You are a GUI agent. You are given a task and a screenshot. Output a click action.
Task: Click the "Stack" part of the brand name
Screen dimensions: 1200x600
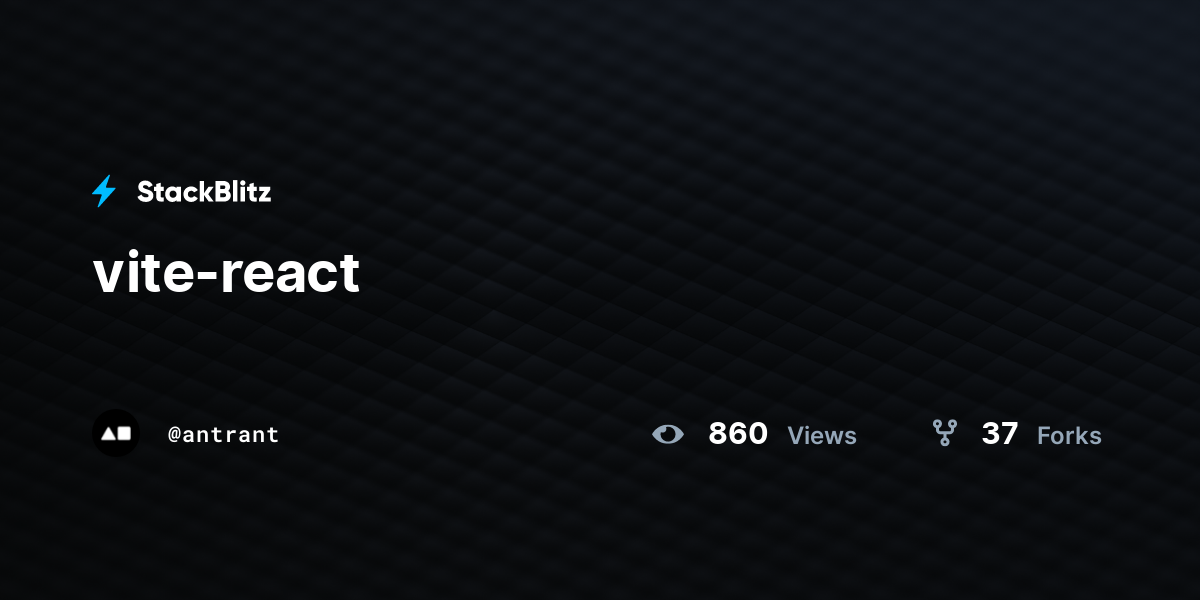pos(170,192)
